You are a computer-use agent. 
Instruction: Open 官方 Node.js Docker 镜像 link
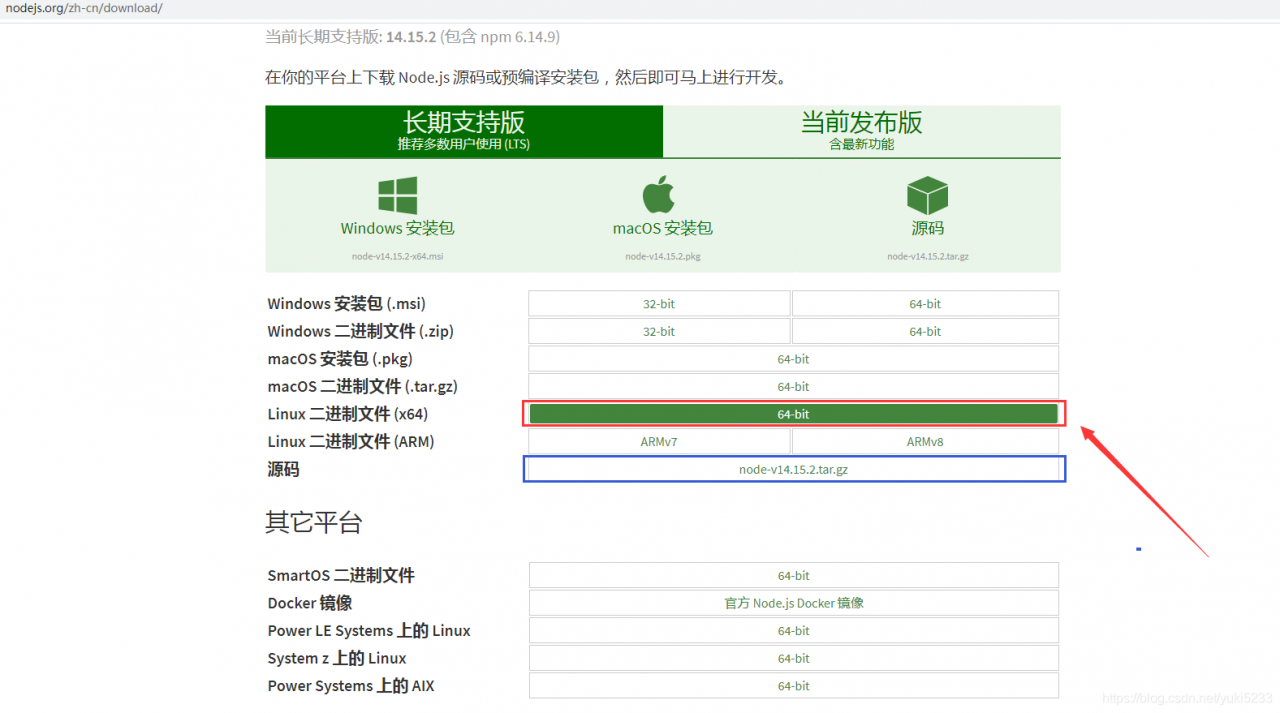pos(793,603)
